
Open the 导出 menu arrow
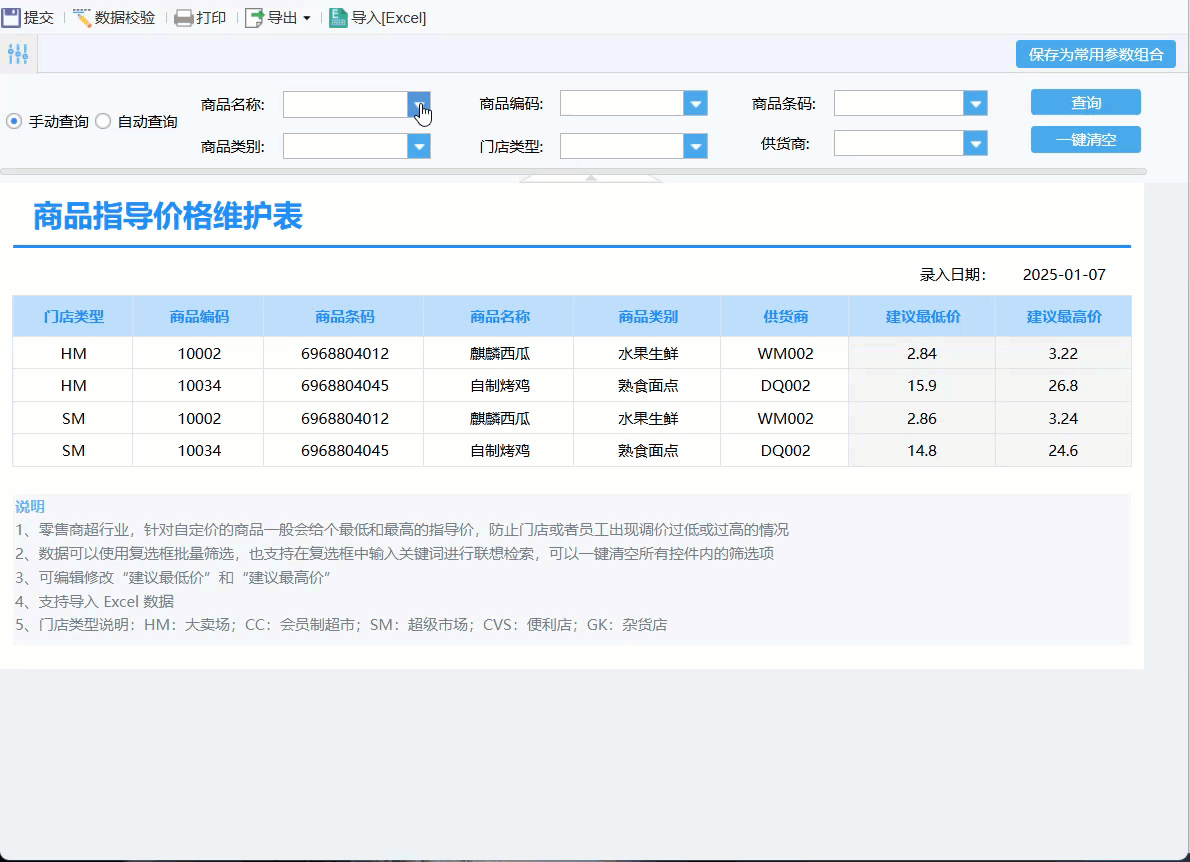(307, 18)
